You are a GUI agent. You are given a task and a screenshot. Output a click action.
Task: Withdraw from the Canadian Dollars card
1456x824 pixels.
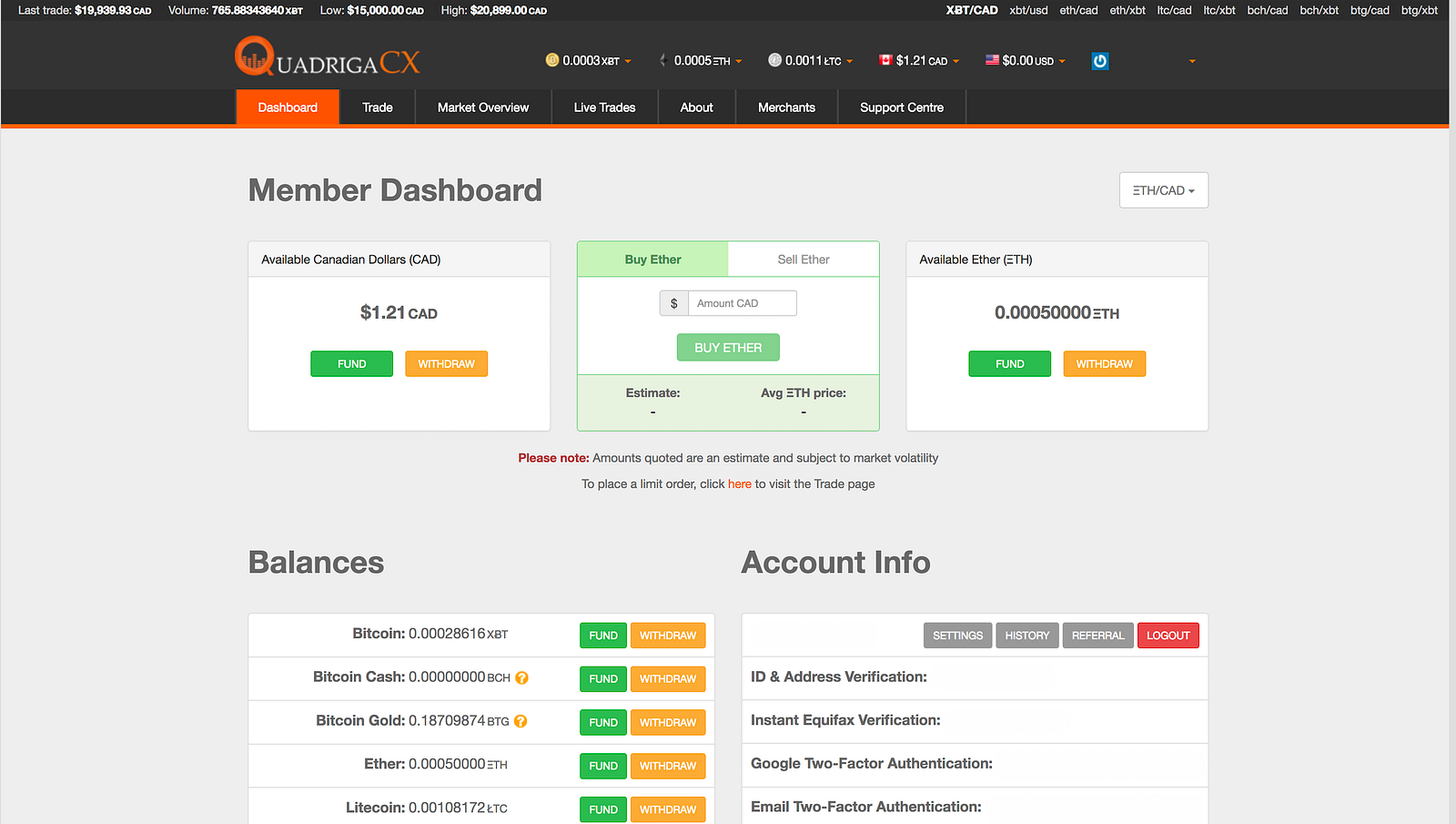[447, 364]
